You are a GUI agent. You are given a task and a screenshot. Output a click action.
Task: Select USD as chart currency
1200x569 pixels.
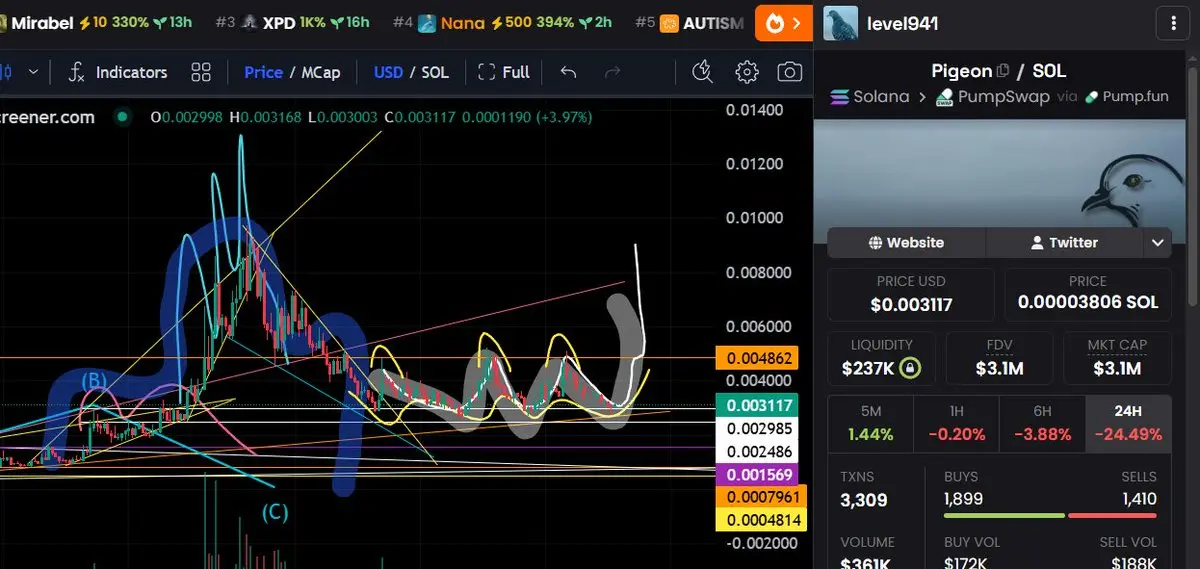point(388,72)
